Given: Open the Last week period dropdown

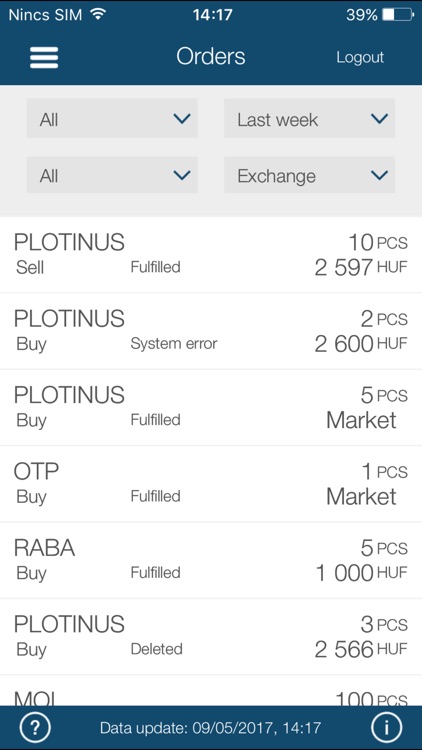Looking at the screenshot, I should pos(310,119).
